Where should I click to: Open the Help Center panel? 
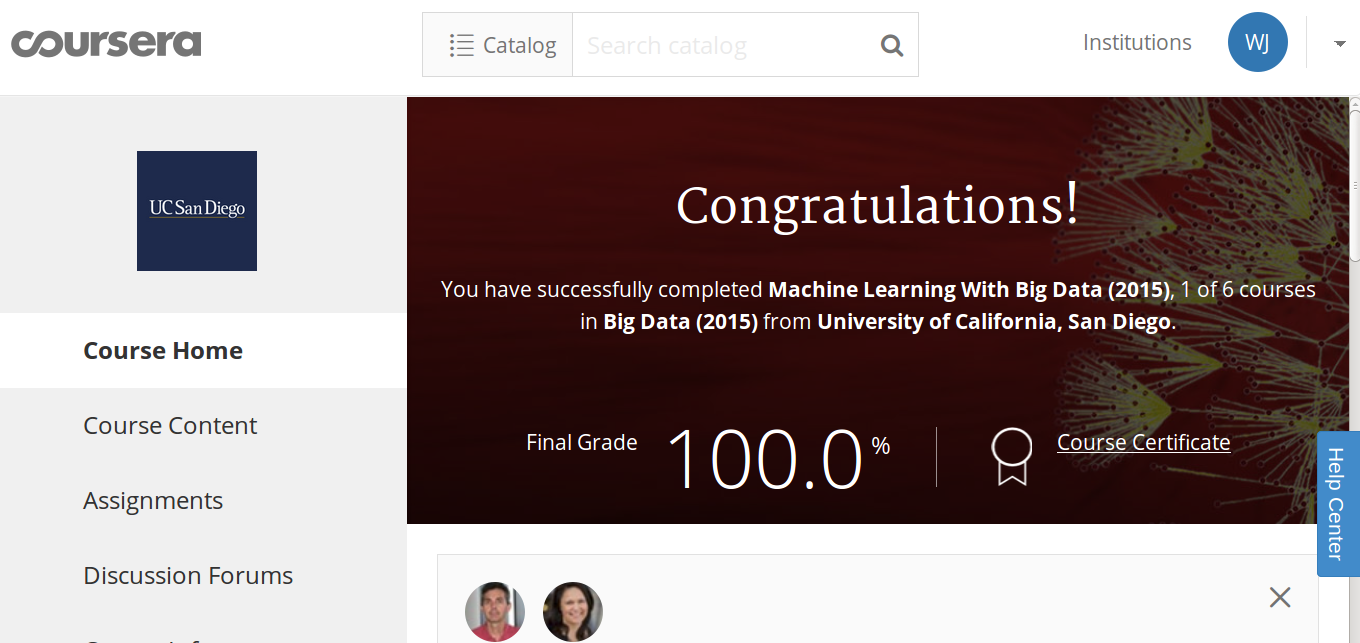[x=1337, y=503]
